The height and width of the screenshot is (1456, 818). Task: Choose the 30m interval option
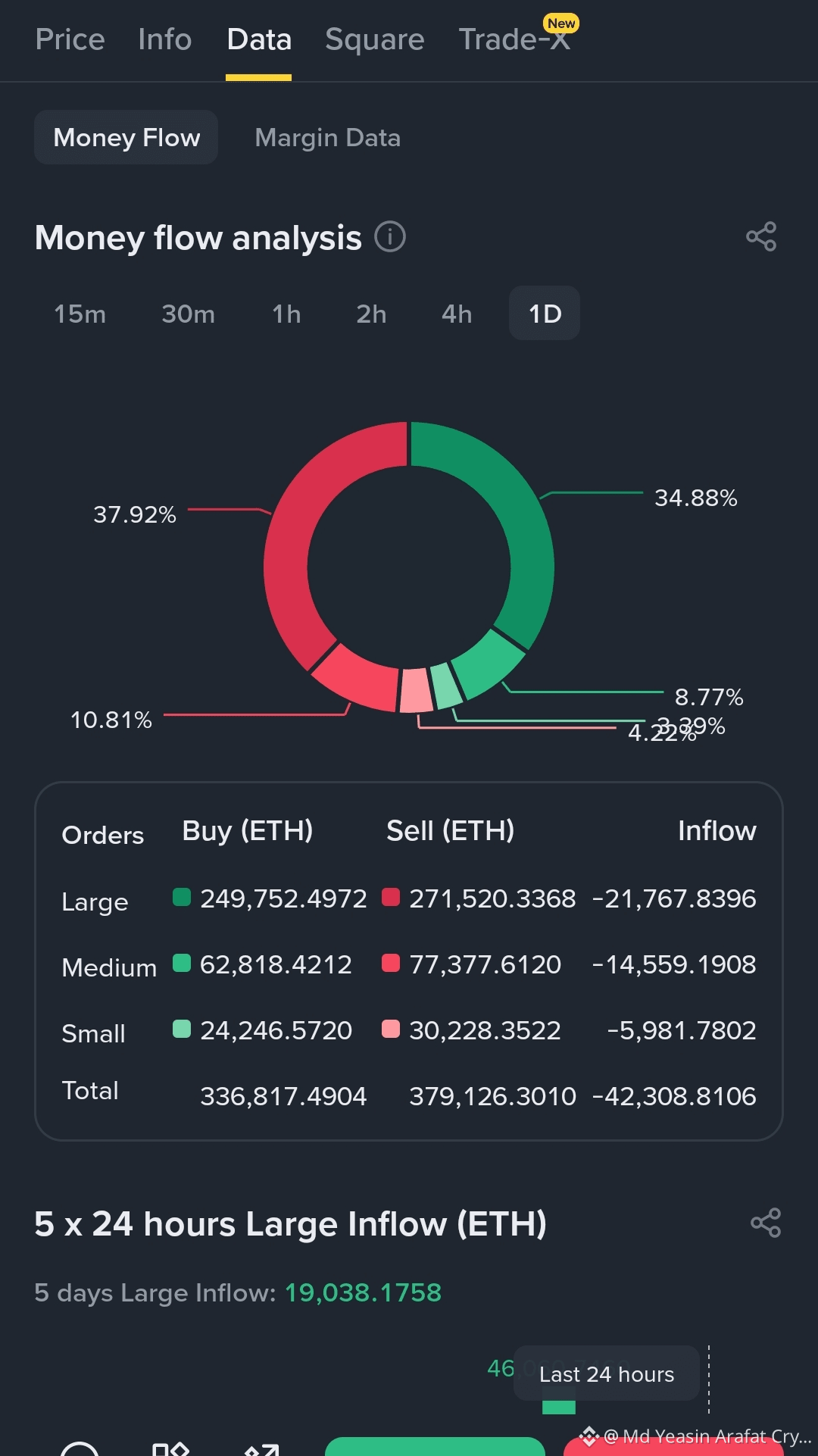pos(188,314)
